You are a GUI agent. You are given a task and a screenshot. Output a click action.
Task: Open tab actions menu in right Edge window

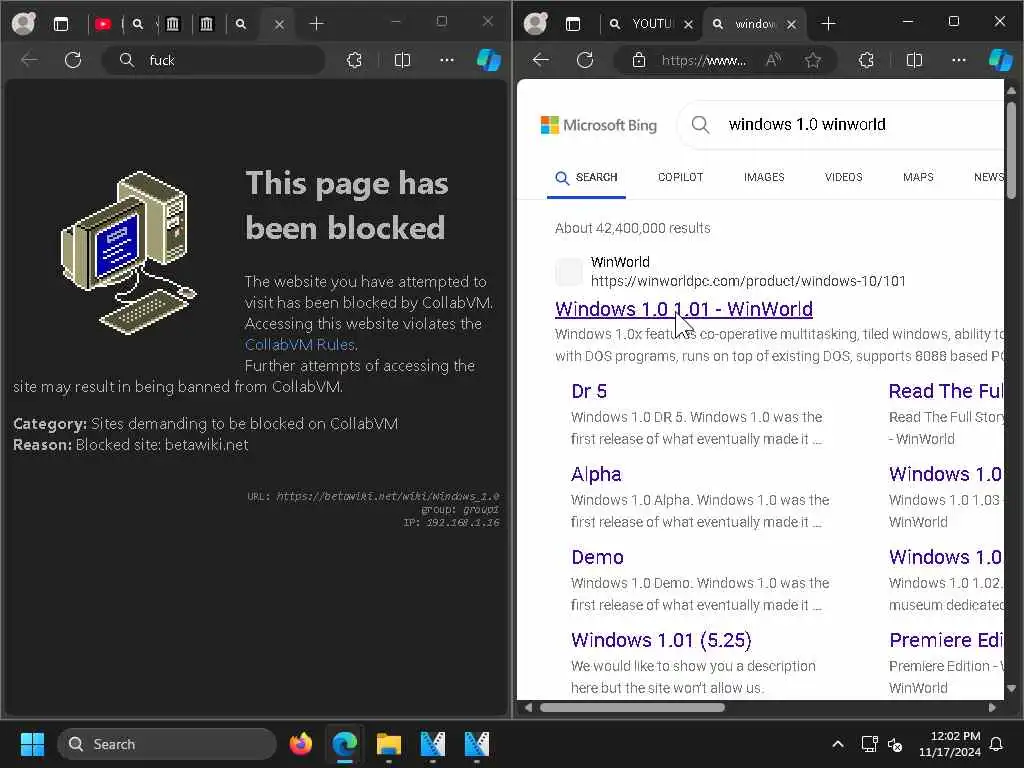coord(573,24)
